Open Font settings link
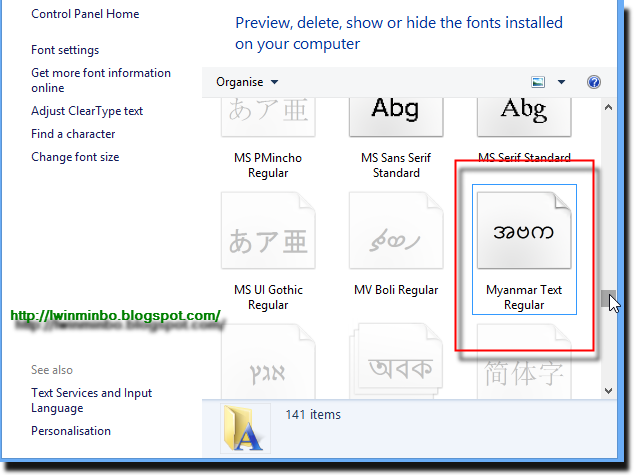The image size is (634, 475). point(65,50)
